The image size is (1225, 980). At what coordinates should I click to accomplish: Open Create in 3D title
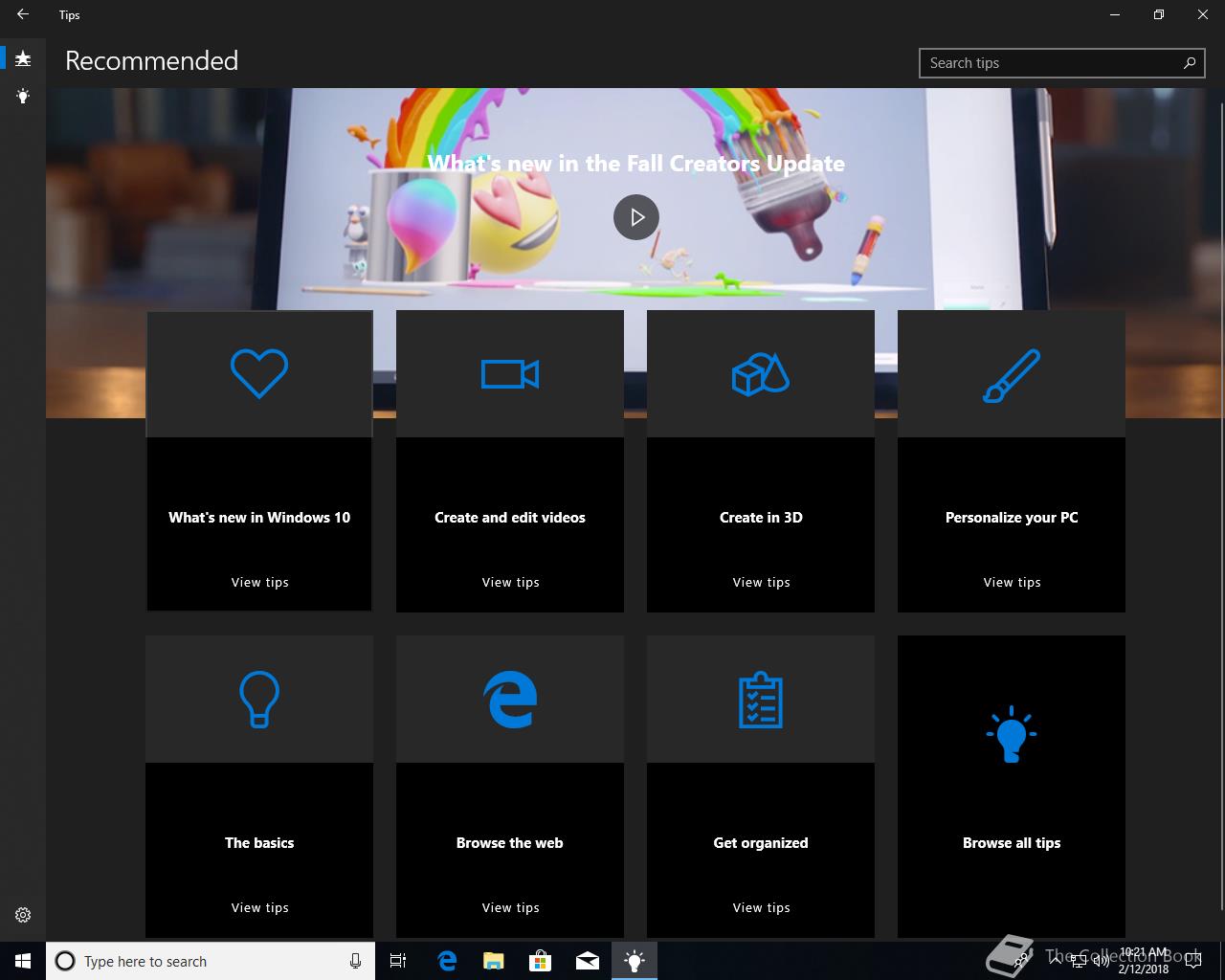[x=761, y=518]
